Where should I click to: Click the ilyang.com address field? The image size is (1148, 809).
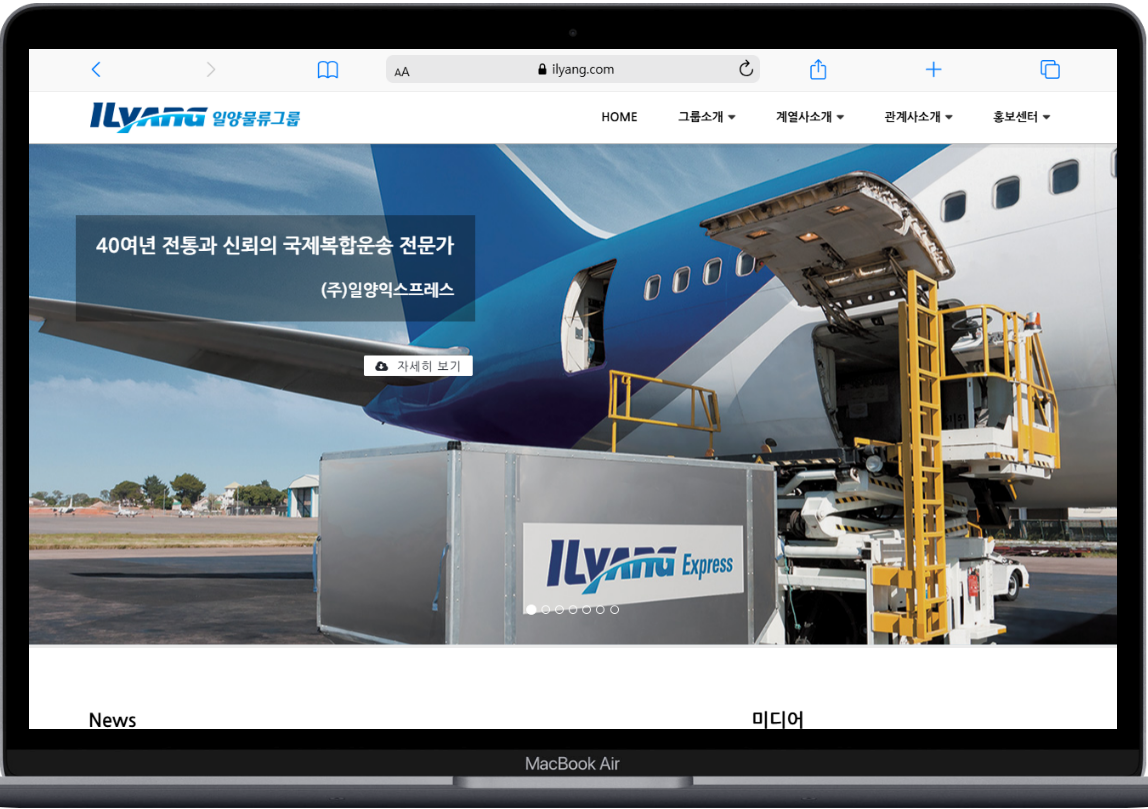pyautogui.click(x=575, y=70)
